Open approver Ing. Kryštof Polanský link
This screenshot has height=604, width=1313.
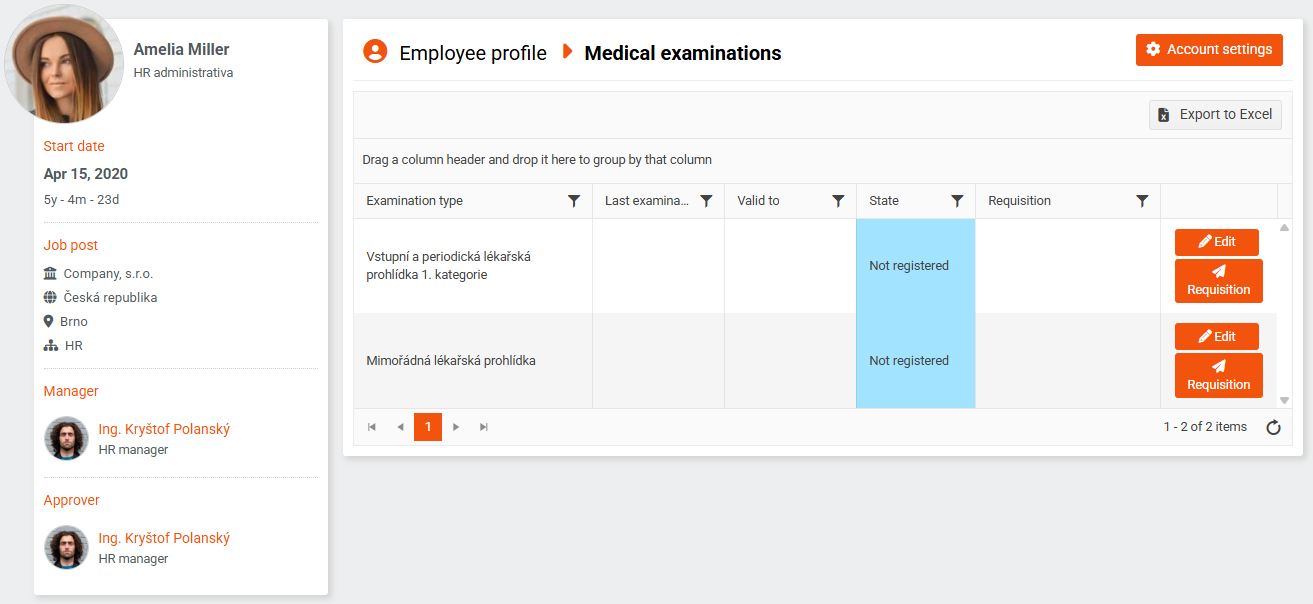coord(164,538)
